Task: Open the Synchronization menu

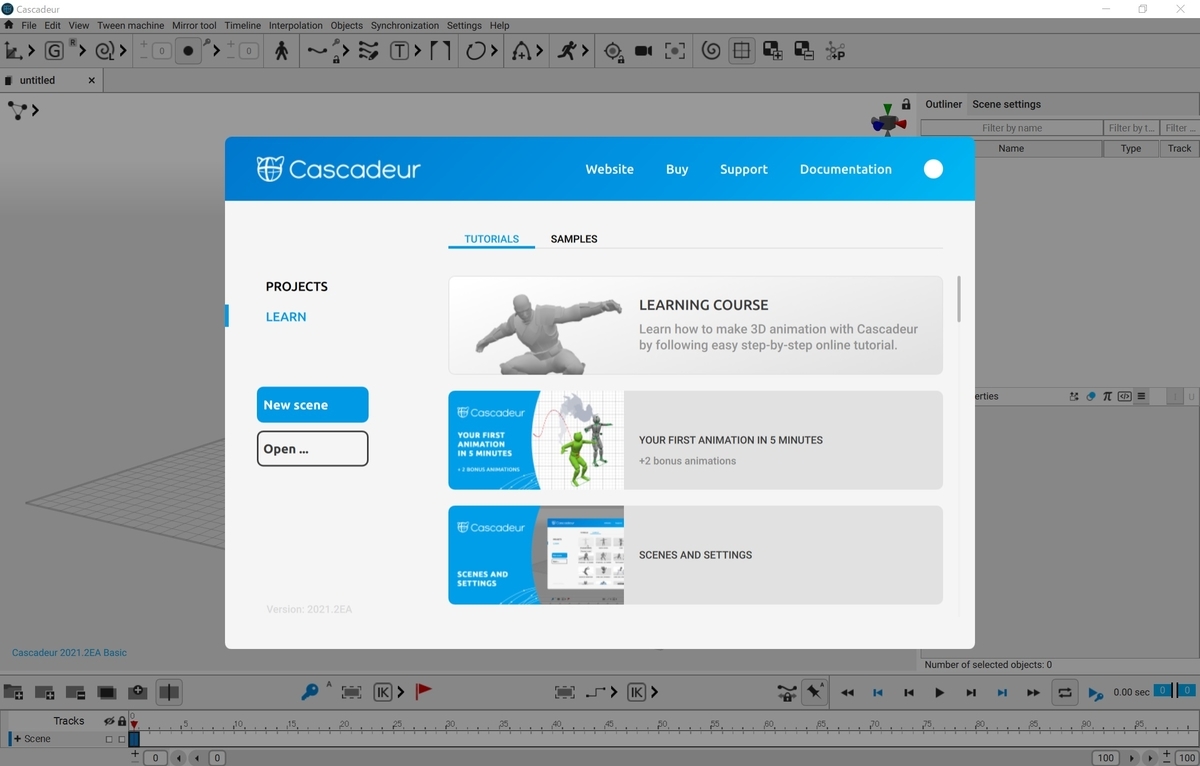Action: point(405,25)
